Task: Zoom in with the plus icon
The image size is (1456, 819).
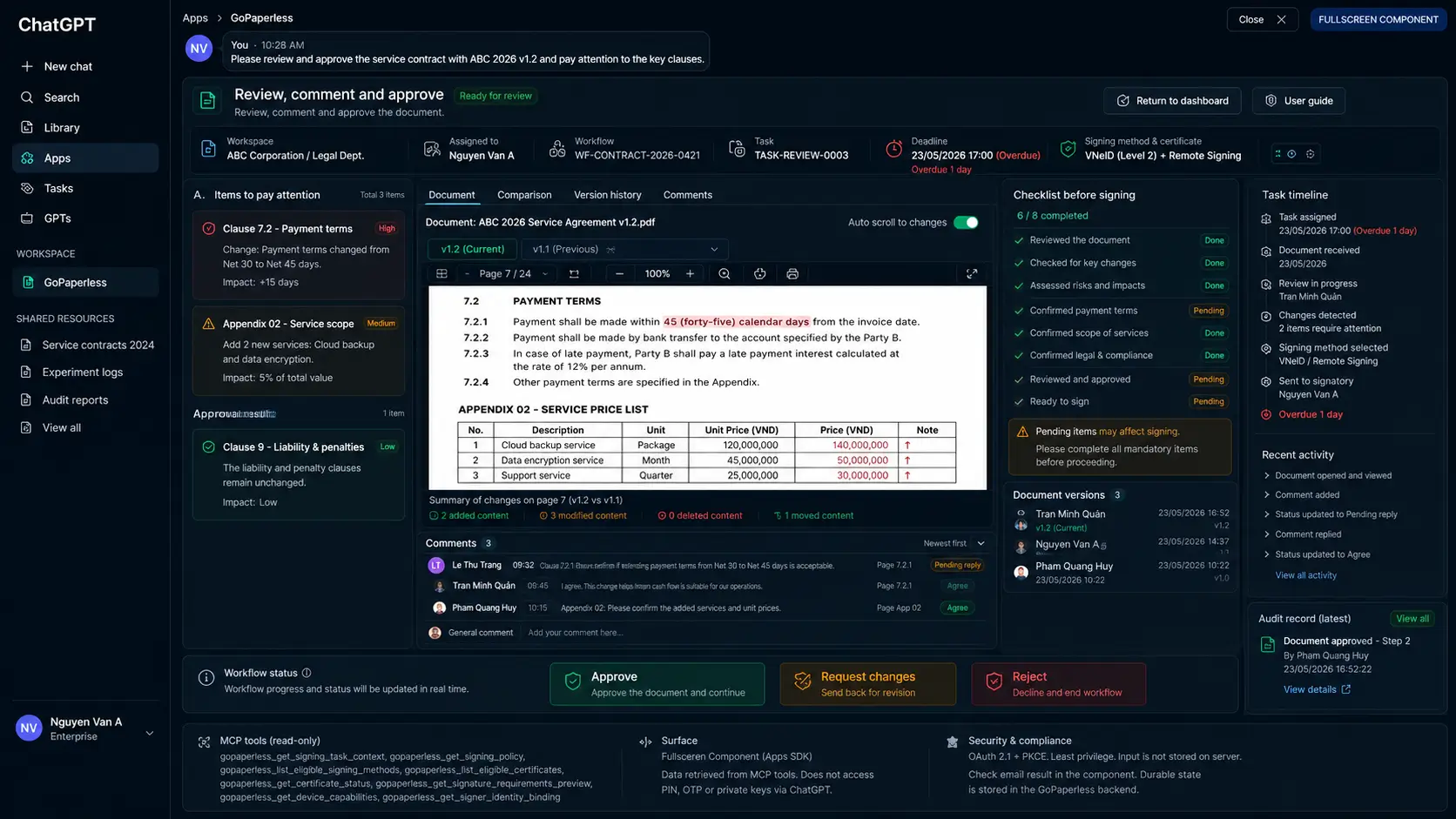Action: tap(690, 274)
